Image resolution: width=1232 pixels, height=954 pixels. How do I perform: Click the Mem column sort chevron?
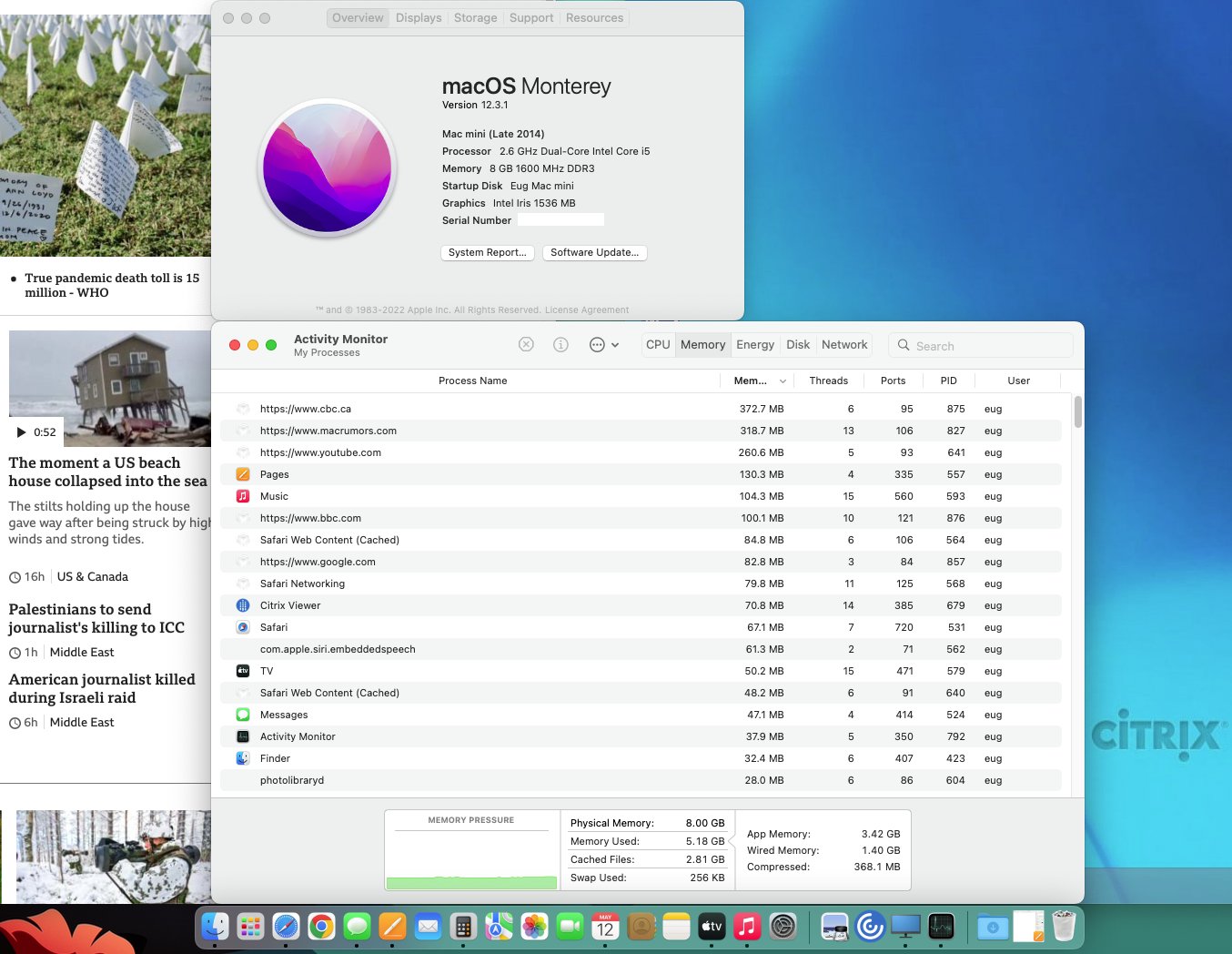(783, 381)
